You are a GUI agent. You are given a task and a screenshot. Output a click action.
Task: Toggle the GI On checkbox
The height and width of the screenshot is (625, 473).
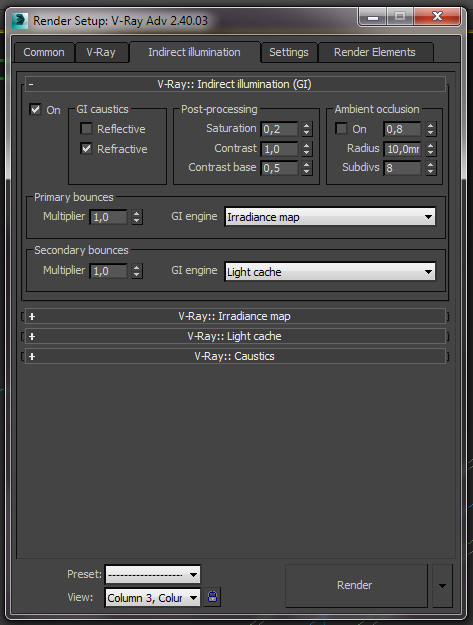pyautogui.click(x=35, y=110)
